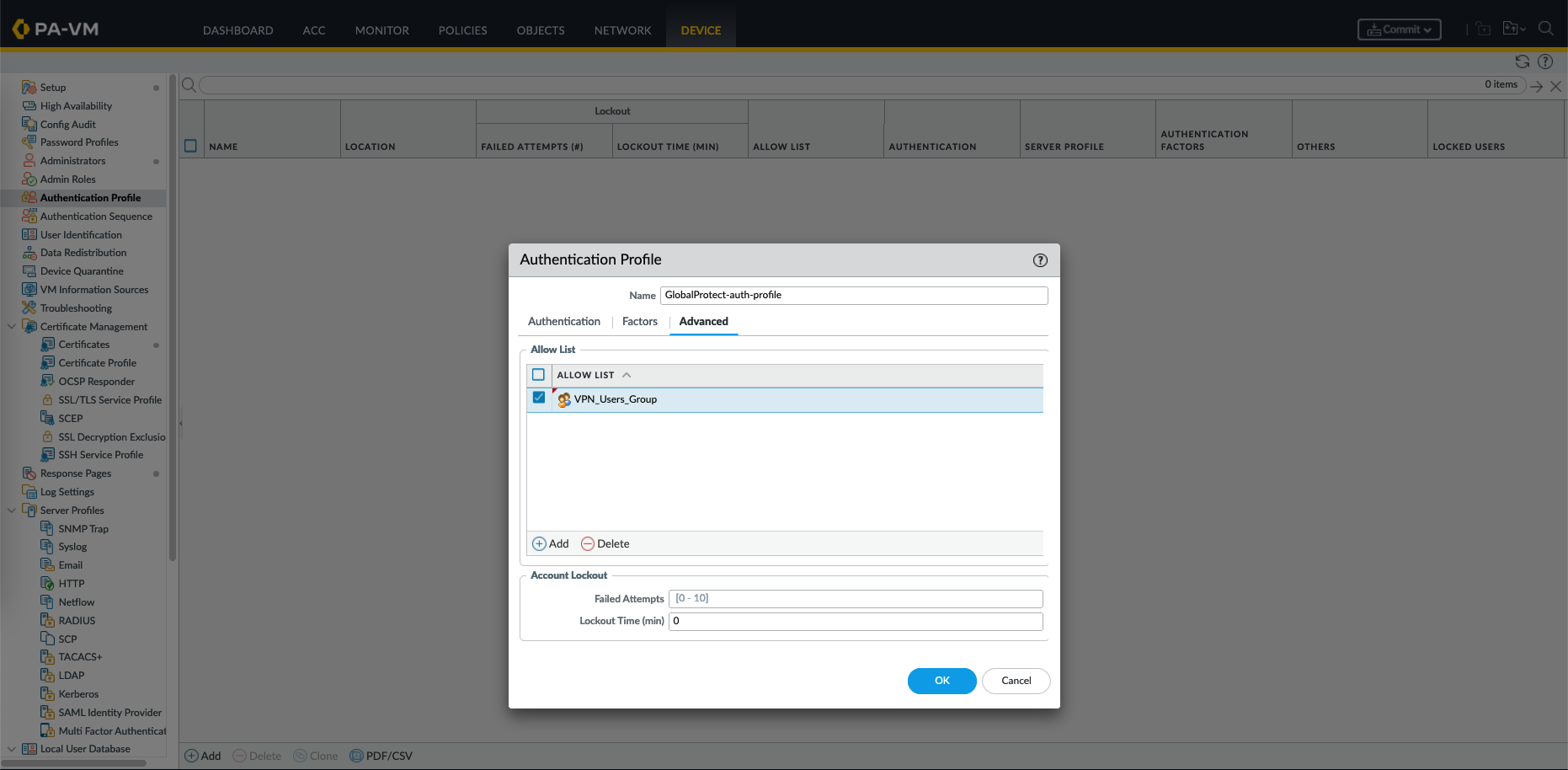Collapse the Certificate Management tree node

(x=12, y=327)
